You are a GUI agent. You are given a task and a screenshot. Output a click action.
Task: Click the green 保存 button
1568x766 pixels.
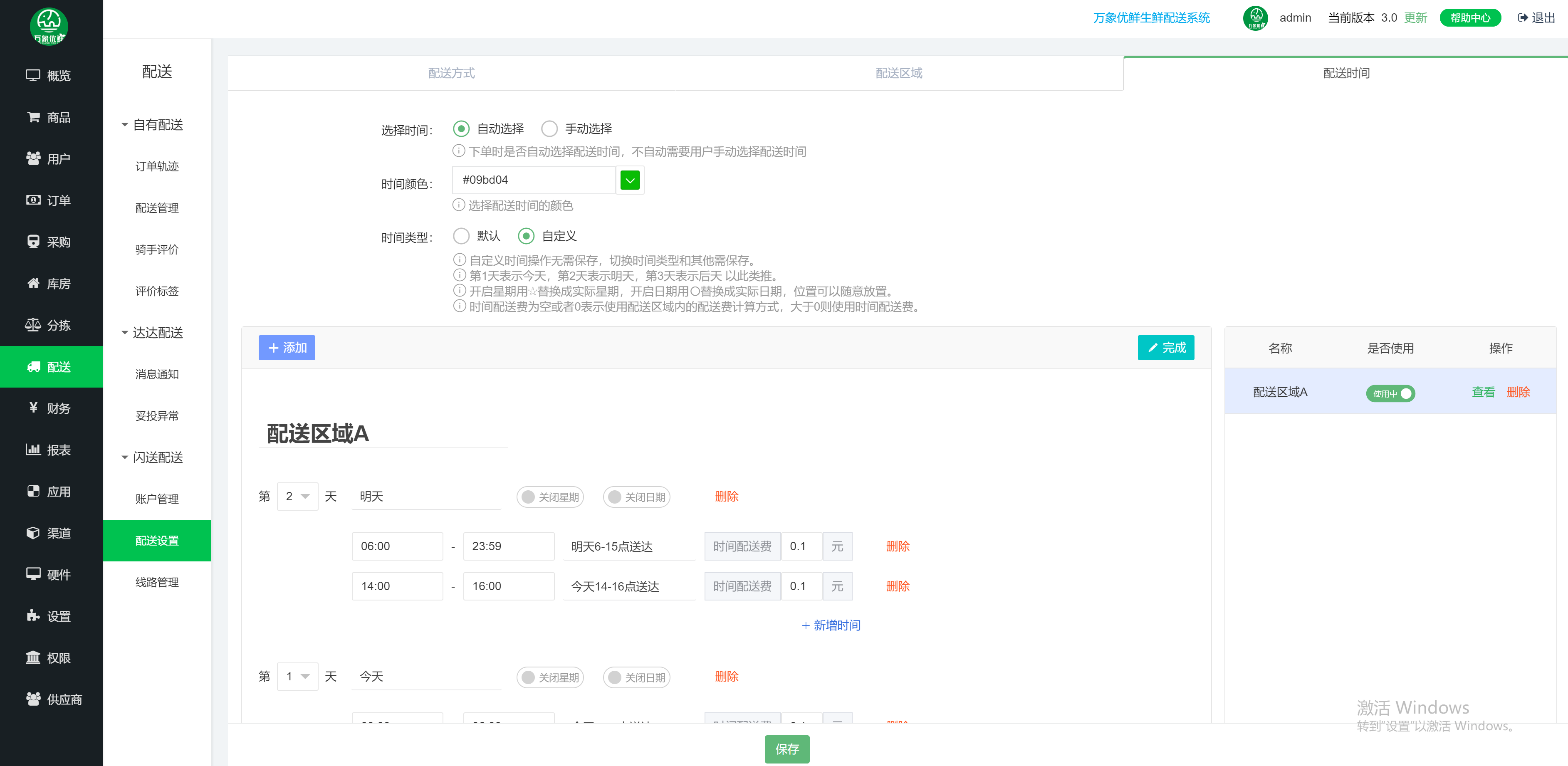786,749
